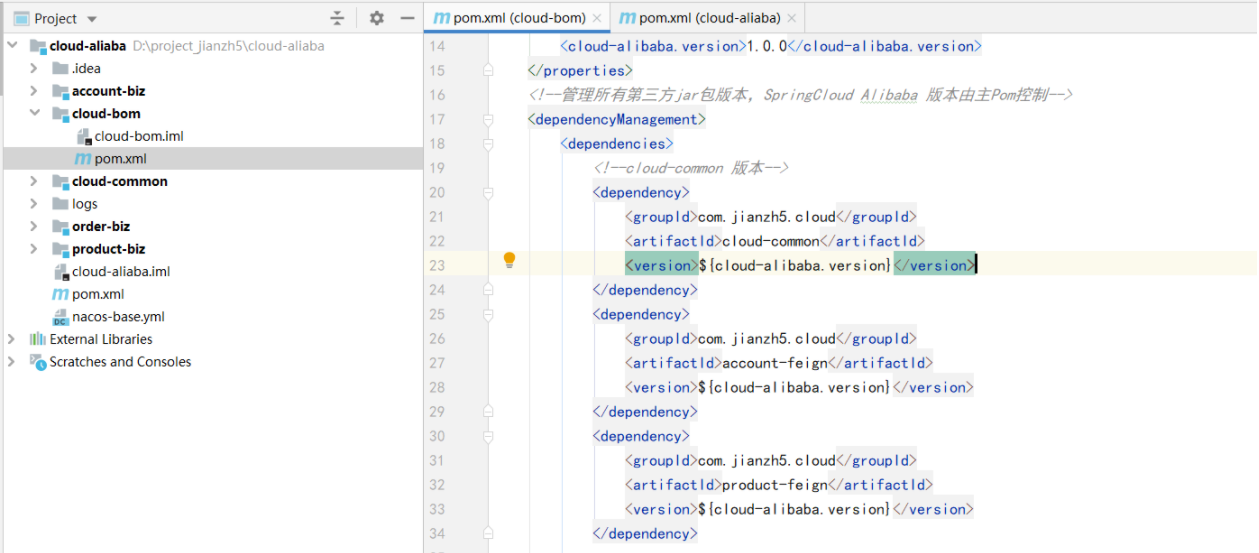The width and height of the screenshot is (1259, 553).
Task: Toggle code fold at line 18 dependencies
Action: [x=488, y=144]
